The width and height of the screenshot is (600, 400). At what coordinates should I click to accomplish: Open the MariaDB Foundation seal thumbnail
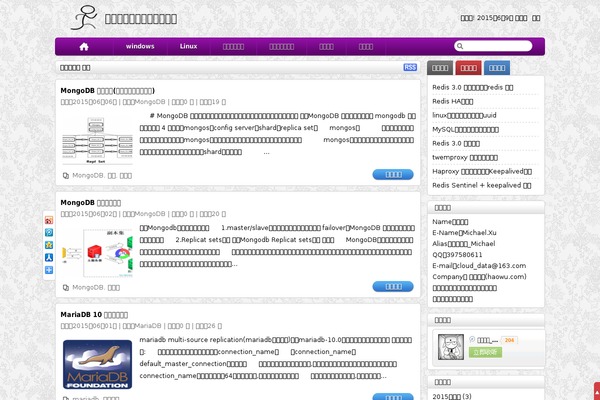click(97, 364)
